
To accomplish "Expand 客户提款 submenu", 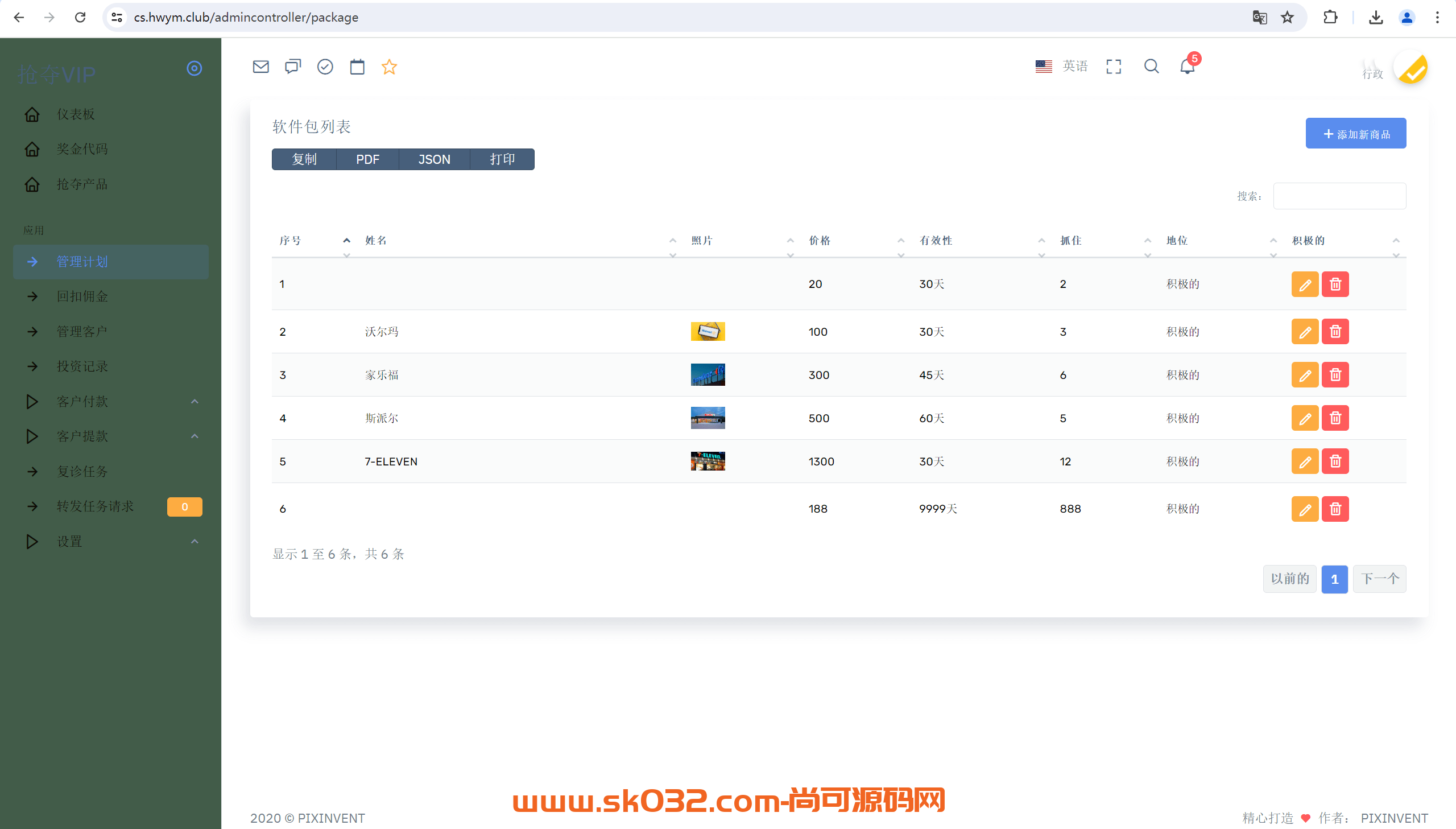I will (x=111, y=437).
